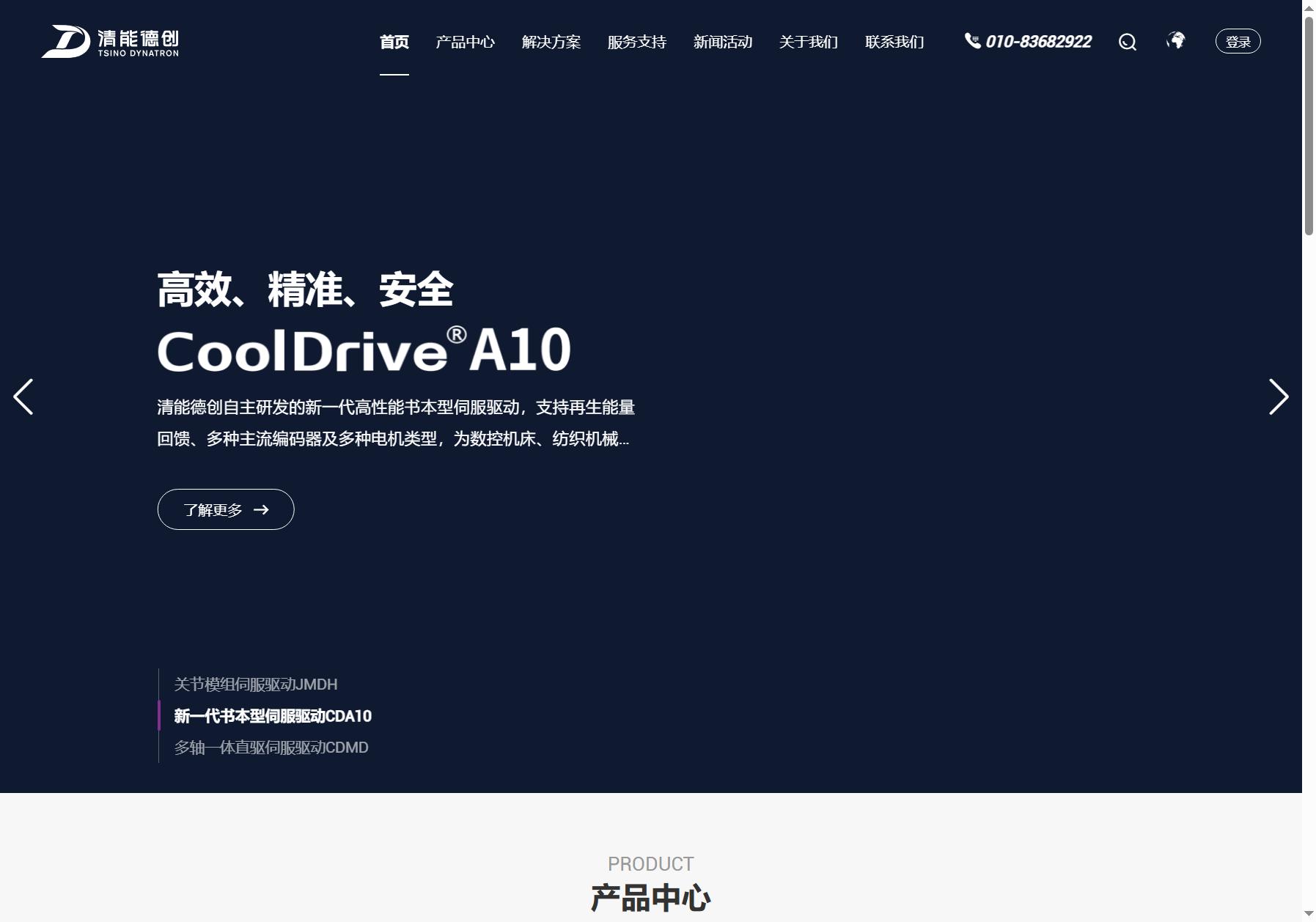Viewport: 1316px width, 922px height.
Task: Click the globe language icon
Action: coord(1176,40)
